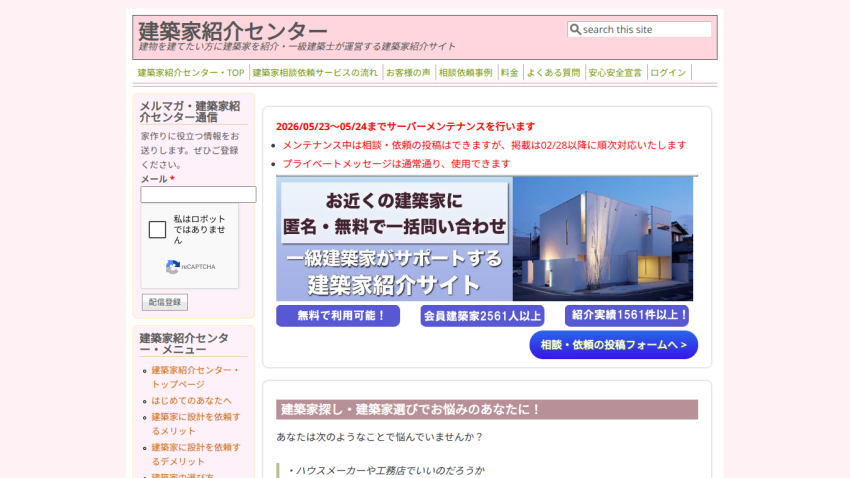Open 建築家に設計を依頼するメリット link

click(196, 424)
